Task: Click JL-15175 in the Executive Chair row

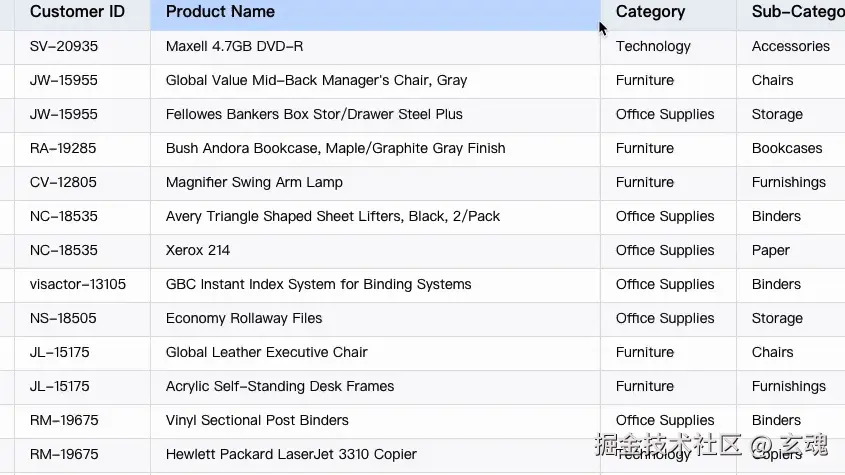Action: coord(82,353)
